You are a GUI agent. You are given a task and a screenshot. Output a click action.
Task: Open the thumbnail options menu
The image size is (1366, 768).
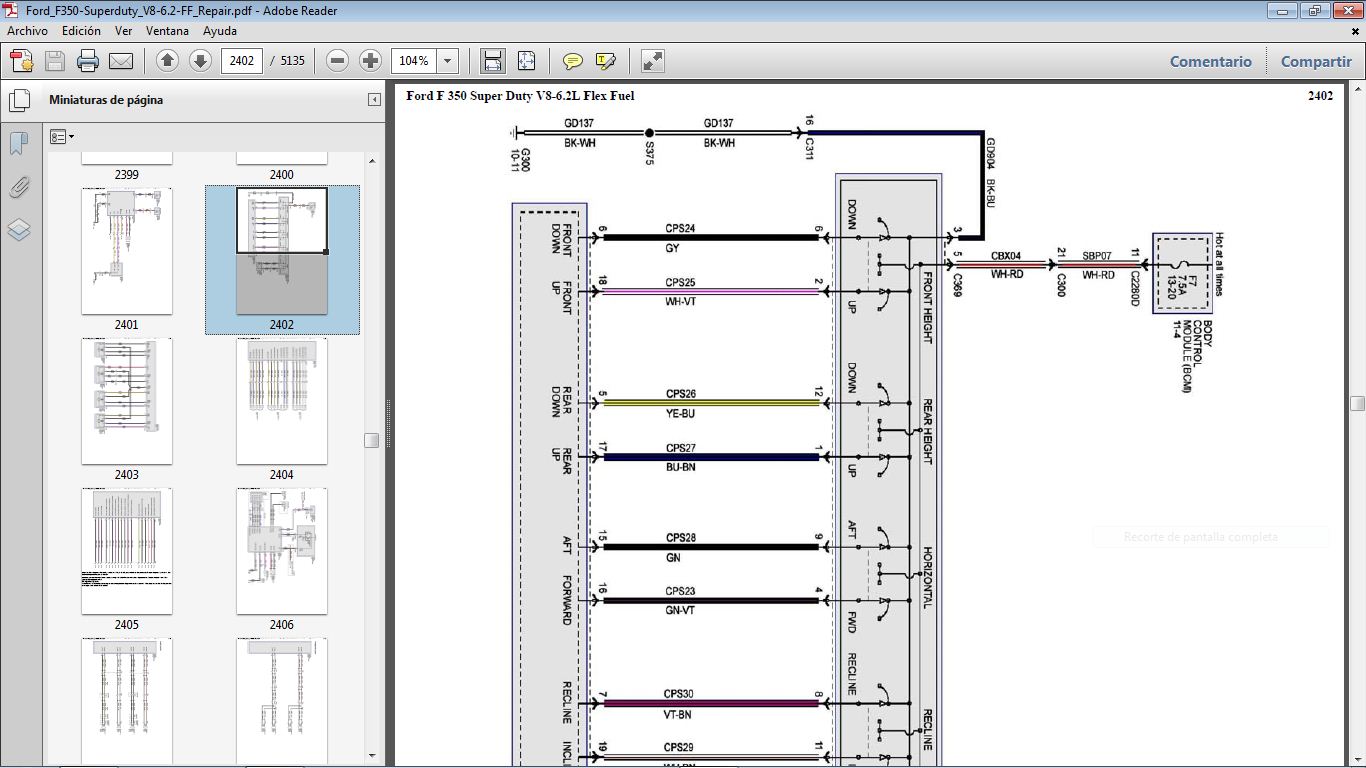pyautogui.click(x=62, y=137)
